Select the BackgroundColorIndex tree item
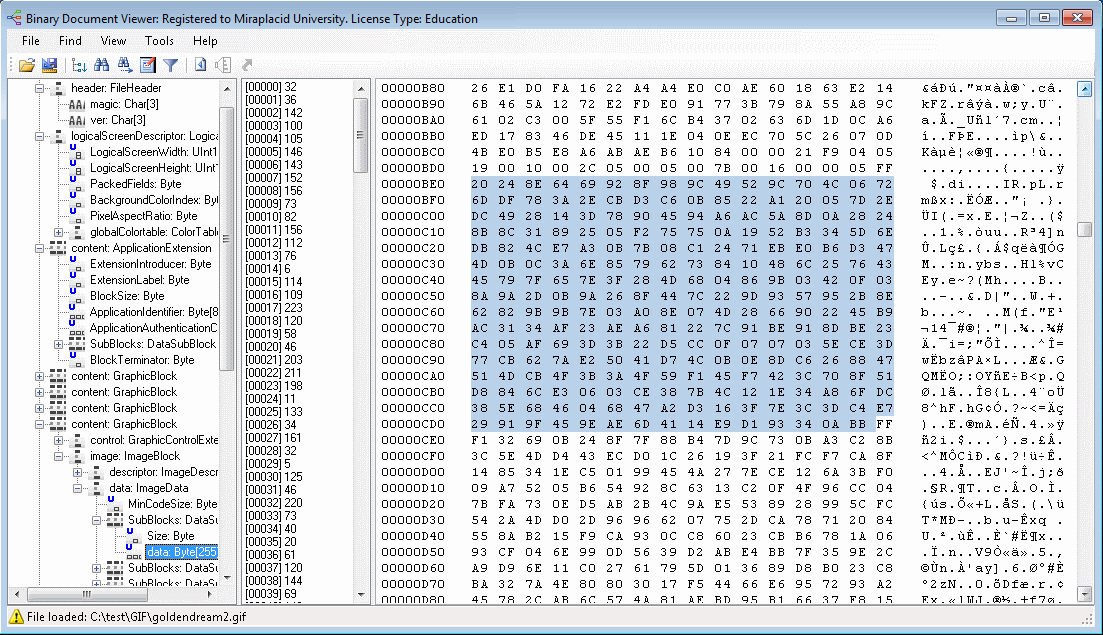Screen dimensions: 1103x635 tap(153, 200)
